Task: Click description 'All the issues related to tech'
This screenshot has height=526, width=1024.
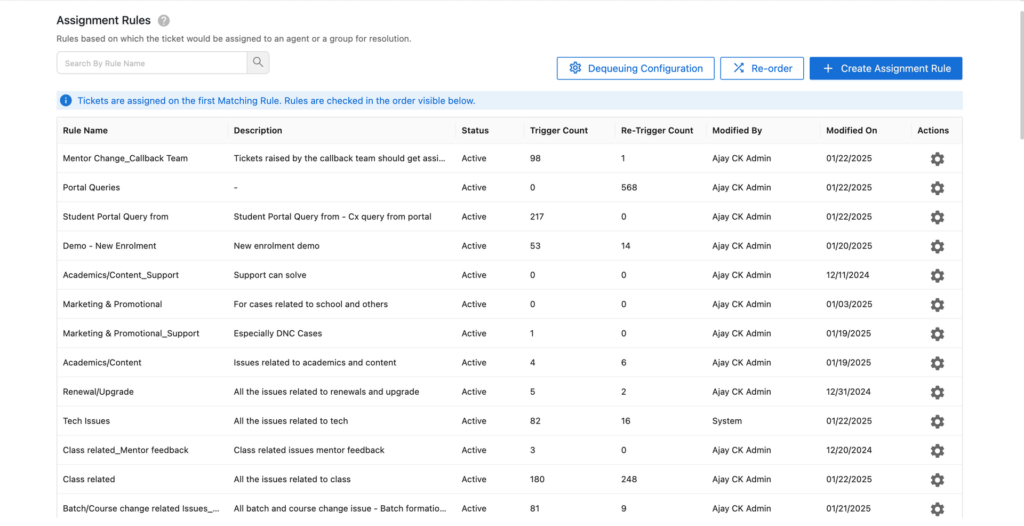Action: [291, 421]
